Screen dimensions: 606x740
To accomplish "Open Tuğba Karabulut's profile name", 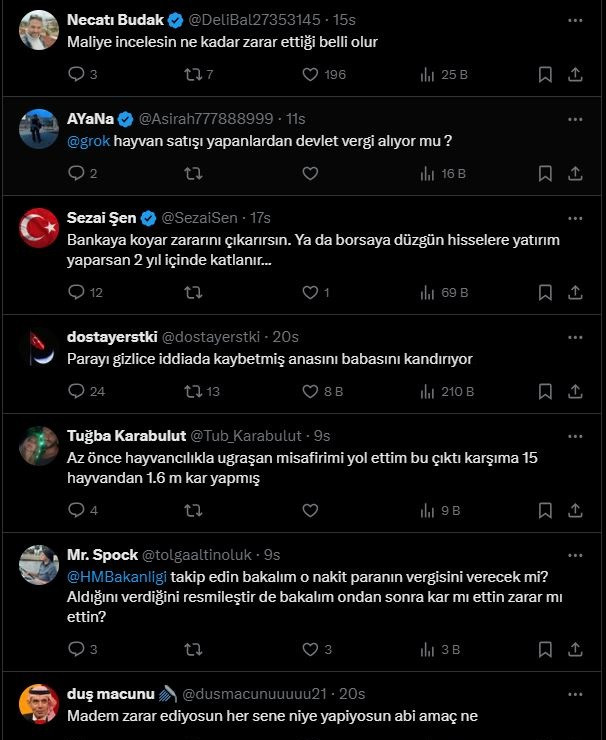I will 124,436.
